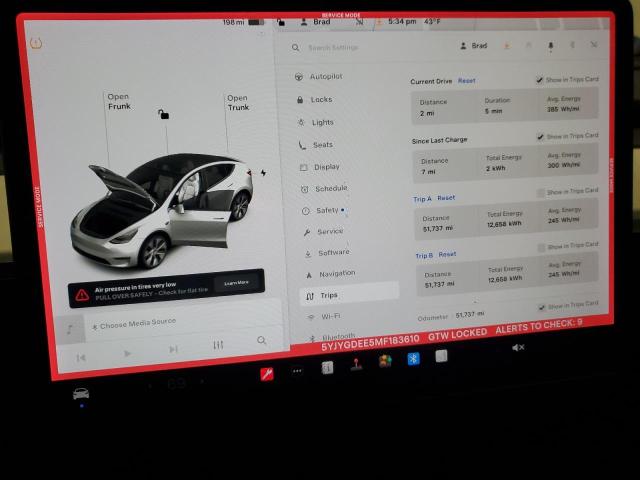Uncheck Show in Trips Card for Current Drive
640x480 pixels.
tap(540, 80)
